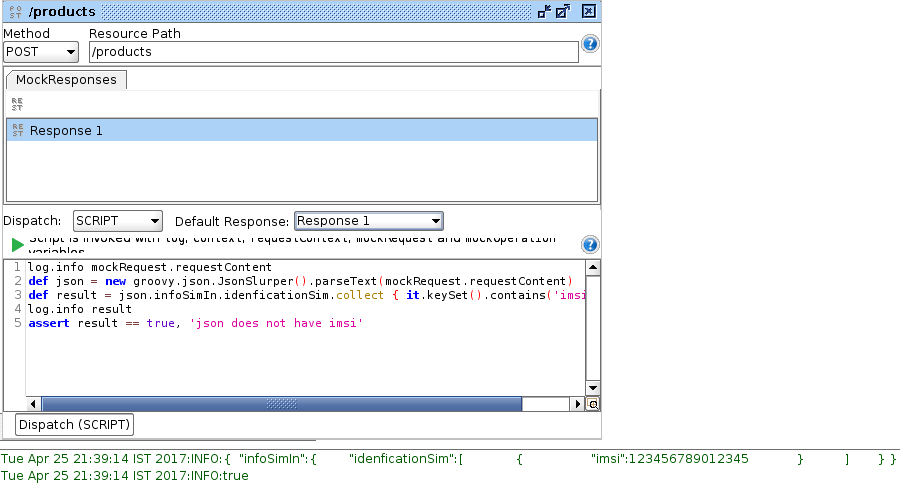Switch to the MockResponses tab
Viewport: 900px width, 491px height.
click(x=66, y=80)
